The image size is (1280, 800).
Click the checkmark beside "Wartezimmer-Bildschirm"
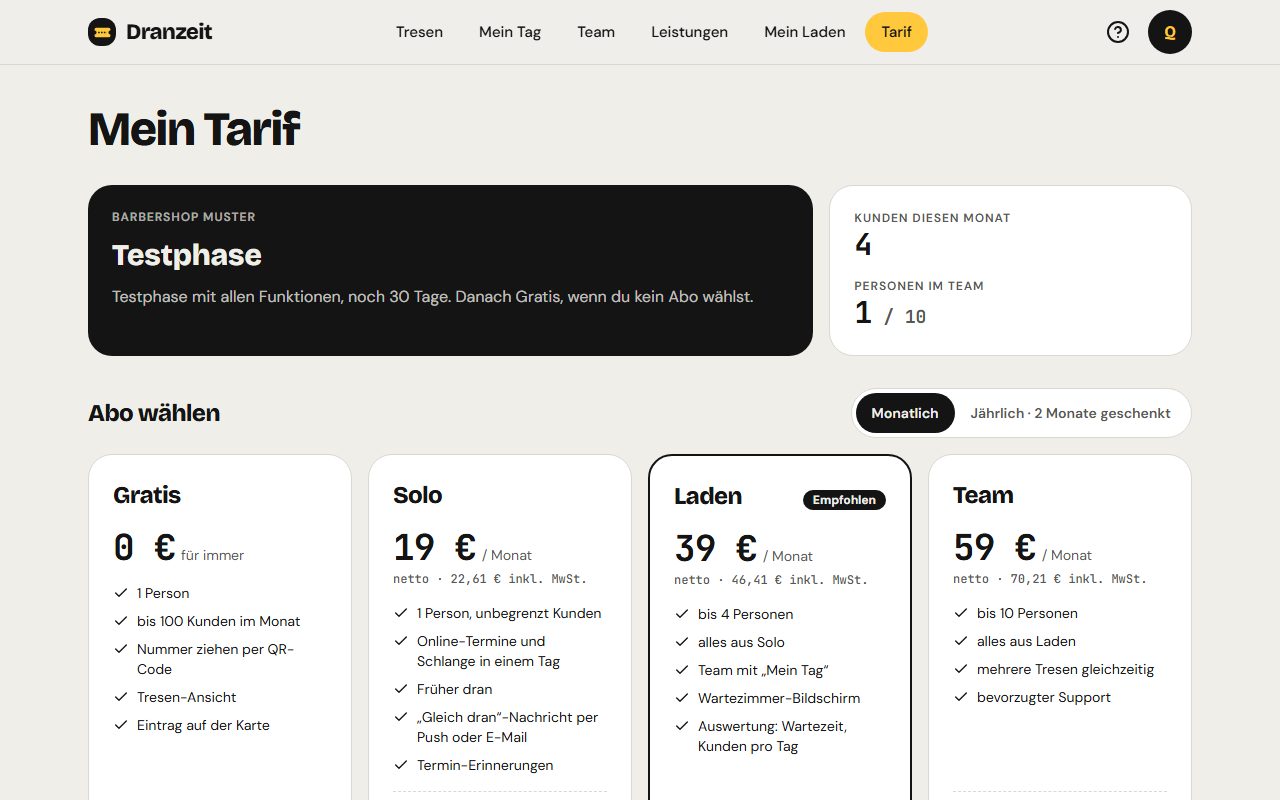coord(682,698)
